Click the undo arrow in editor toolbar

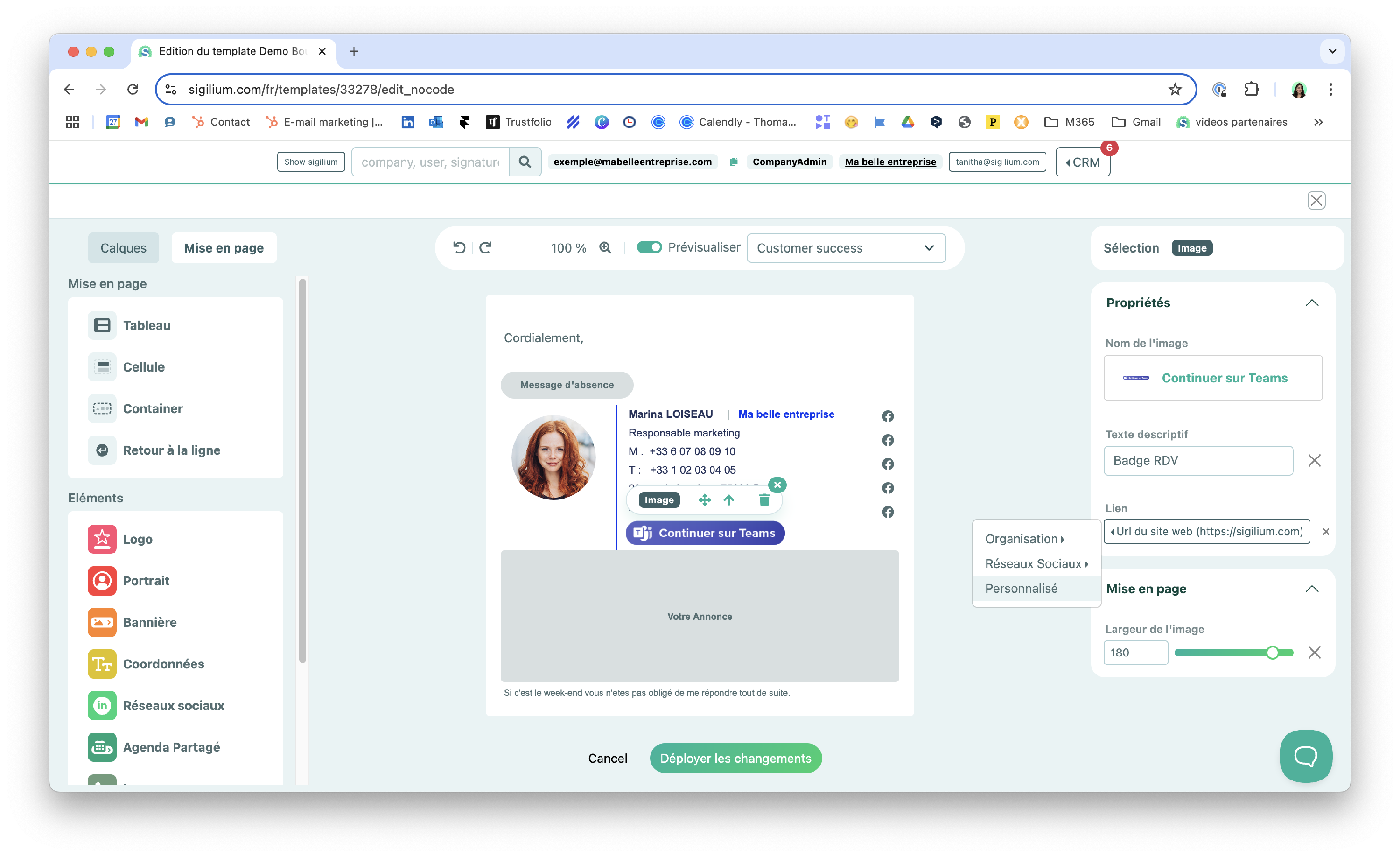459,248
